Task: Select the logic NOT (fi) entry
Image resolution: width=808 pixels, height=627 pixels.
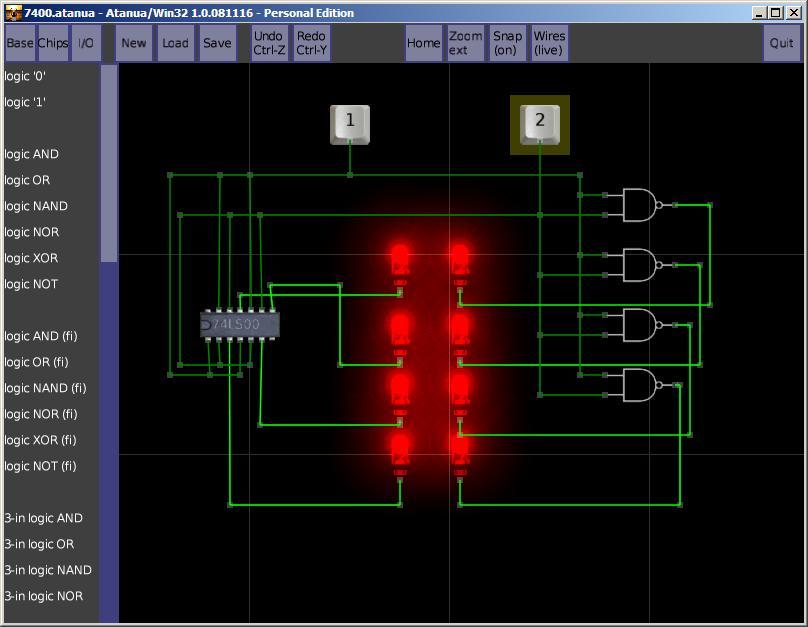Action: (40, 466)
